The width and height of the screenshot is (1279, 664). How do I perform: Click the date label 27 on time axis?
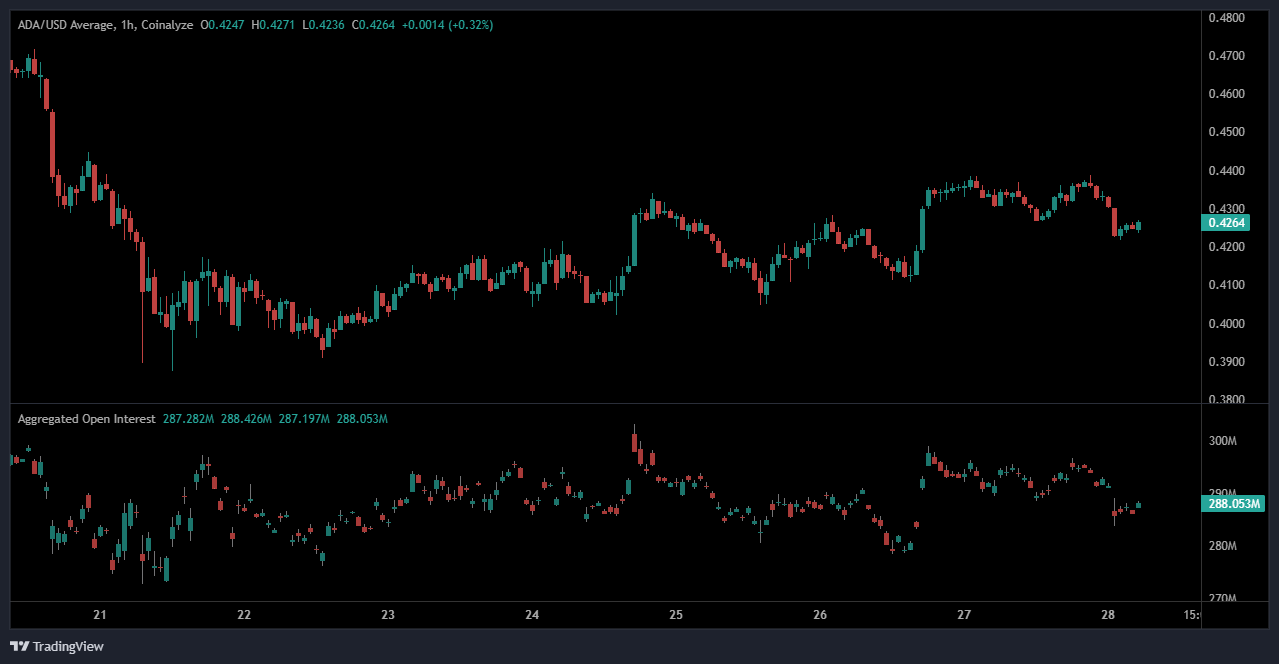pos(964,615)
